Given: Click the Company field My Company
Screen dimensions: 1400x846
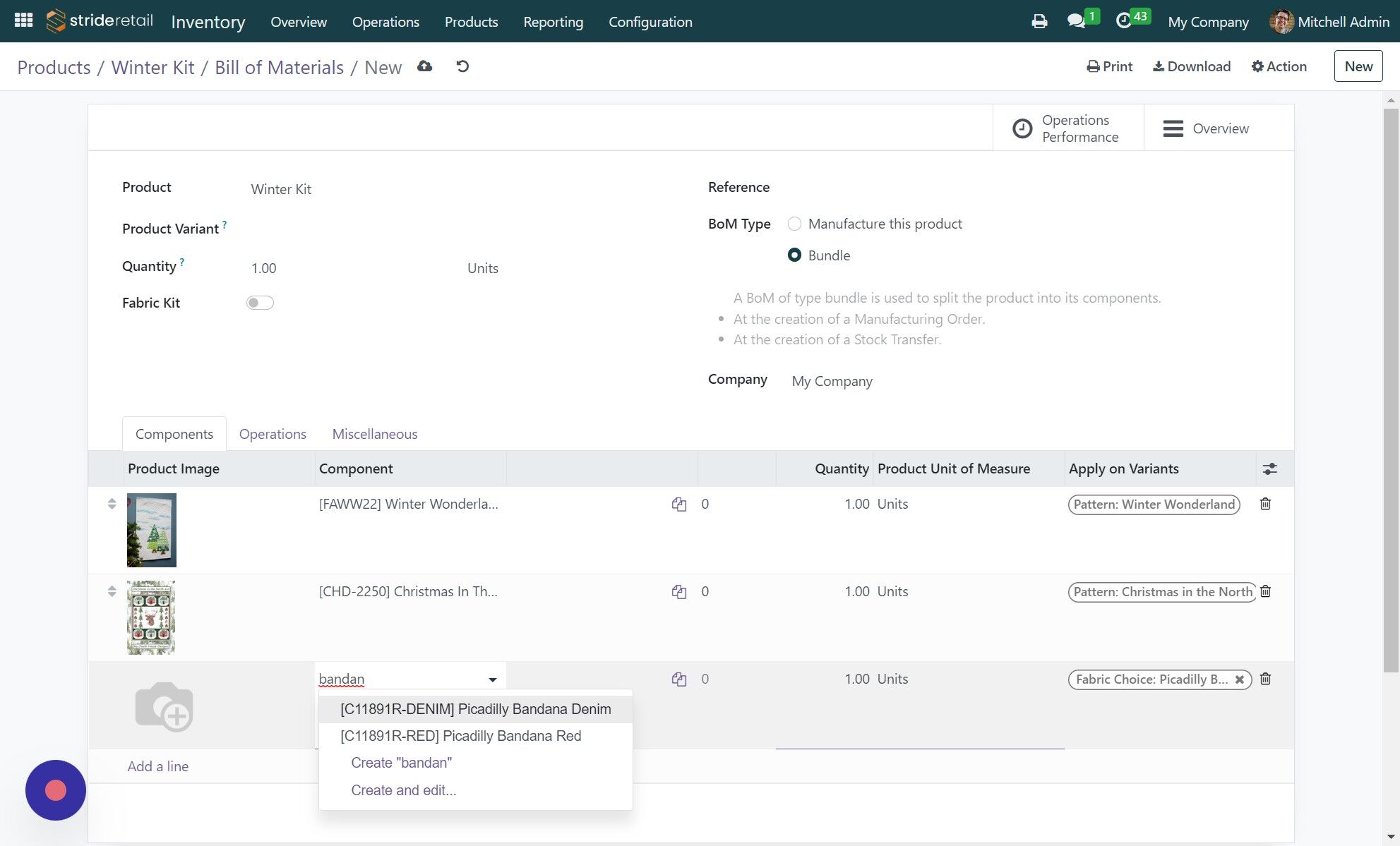Looking at the screenshot, I should click(832, 381).
